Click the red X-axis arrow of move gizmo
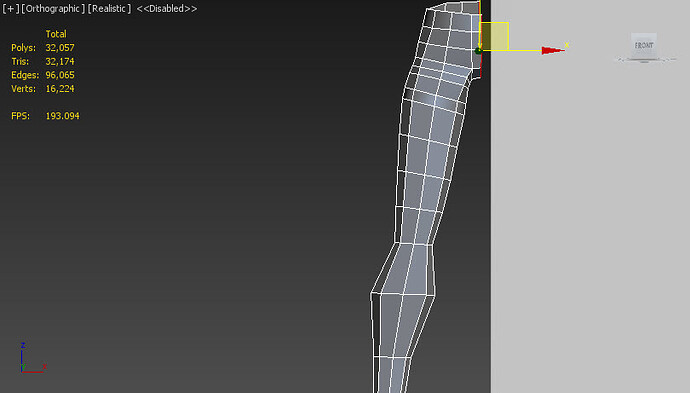690x393 pixels. [553, 51]
